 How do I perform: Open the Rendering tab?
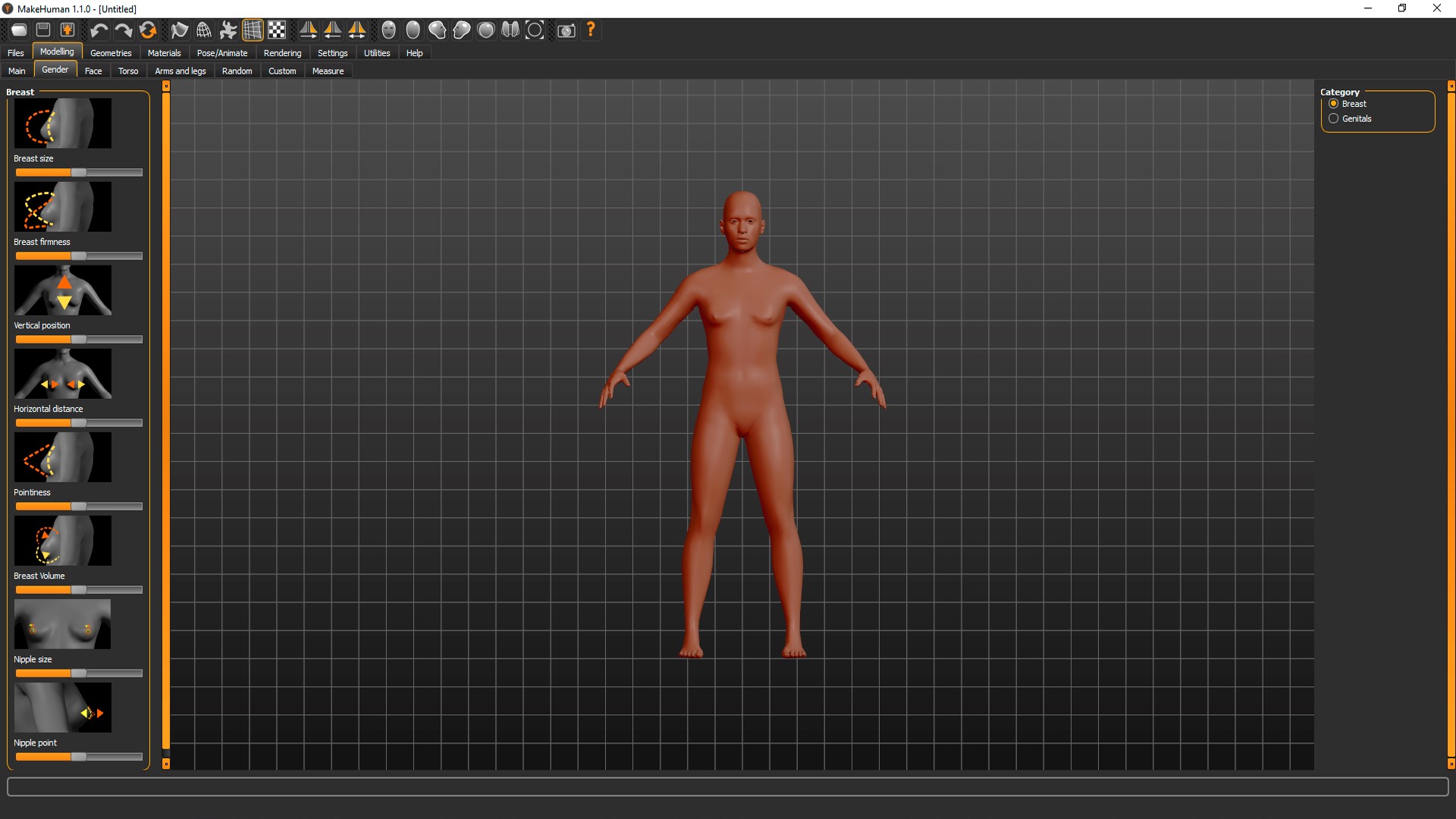point(282,53)
